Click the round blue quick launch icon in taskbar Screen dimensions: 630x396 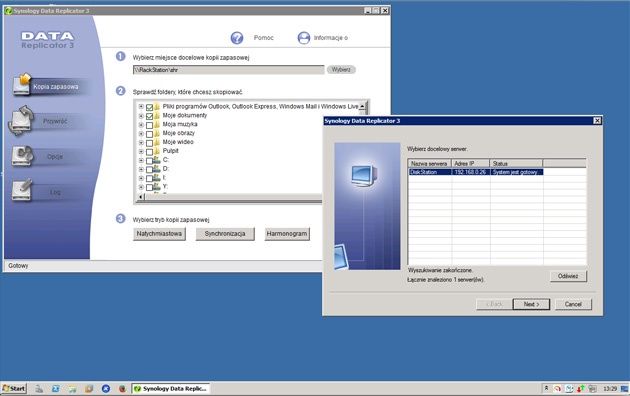pyautogui.click(x=106, y=389)
